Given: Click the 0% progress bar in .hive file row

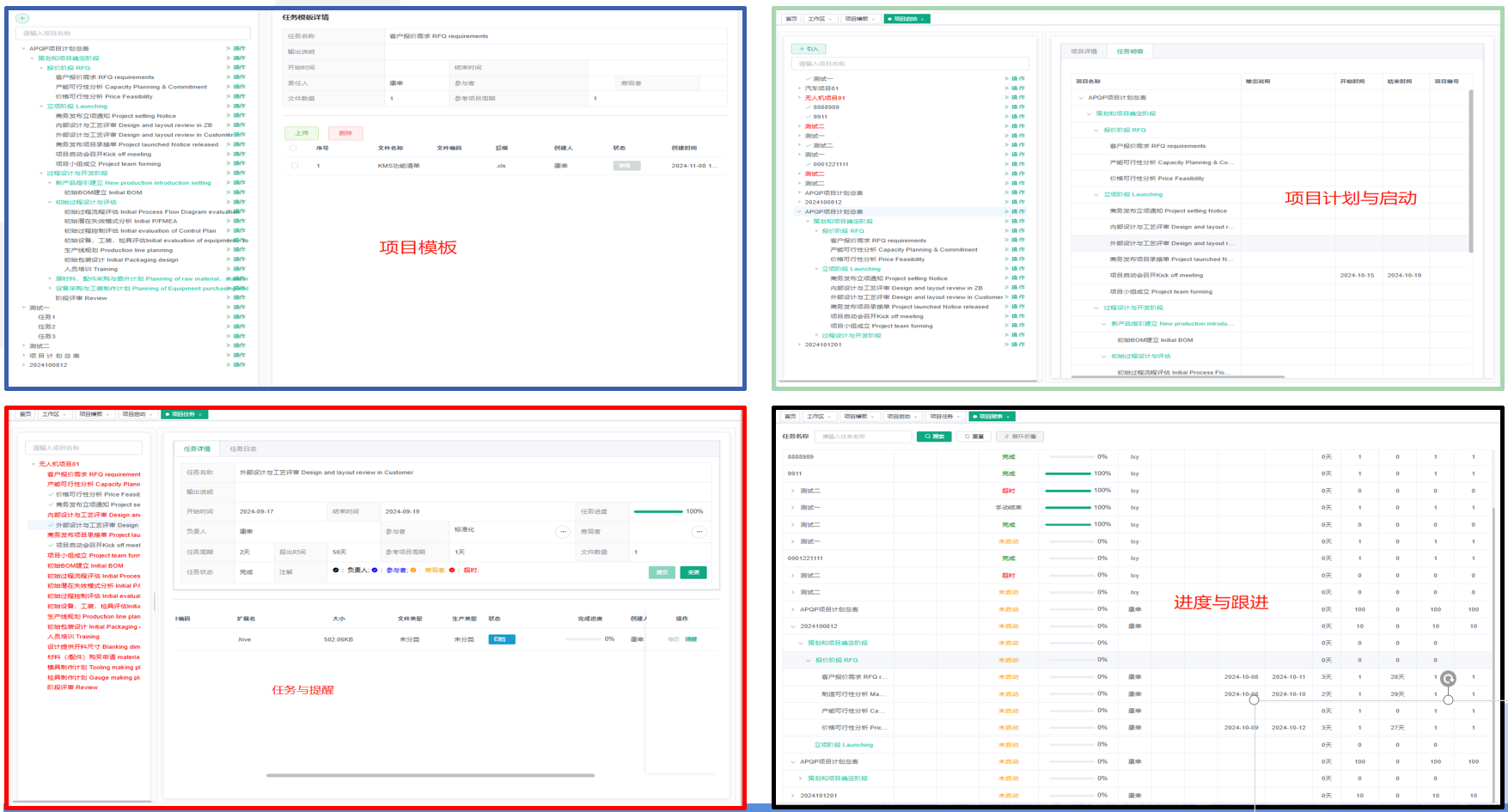Looking at the screenshot, I should click(583, 639).
